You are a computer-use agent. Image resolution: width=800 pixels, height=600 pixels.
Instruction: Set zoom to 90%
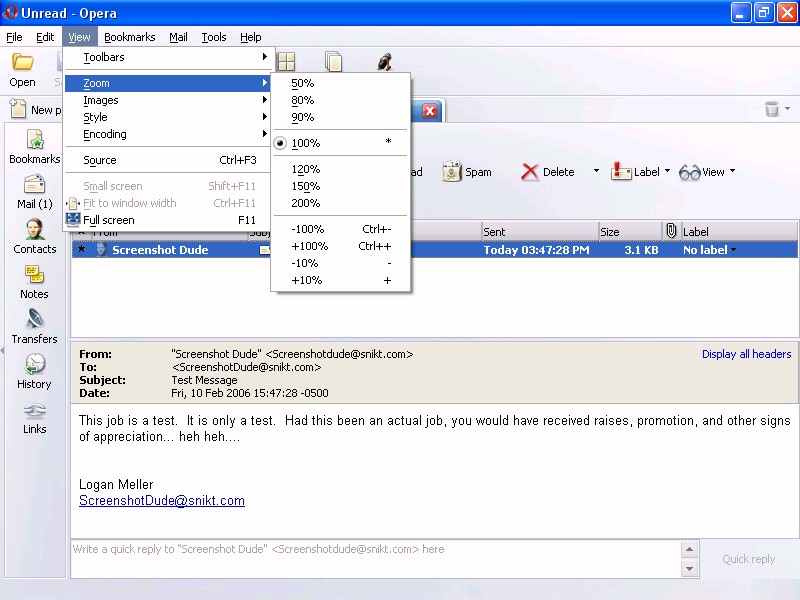340,117
